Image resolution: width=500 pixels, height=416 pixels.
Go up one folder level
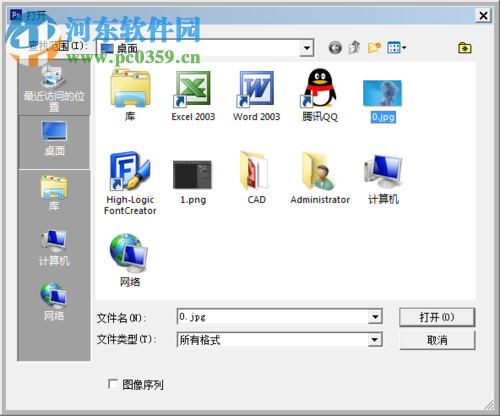pyautogui.click(x=354, y=47)
